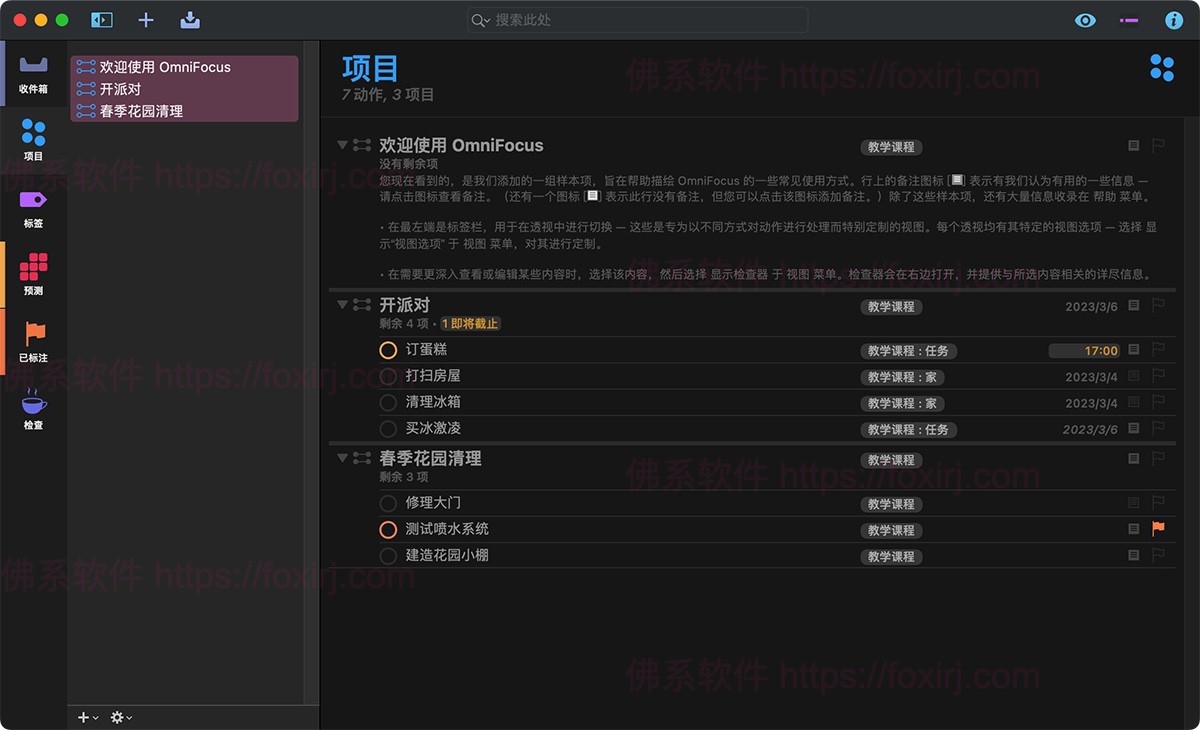Click the eye-shaped view options icon
The image size is (1200, 730).
click(x=1085, y=20)
